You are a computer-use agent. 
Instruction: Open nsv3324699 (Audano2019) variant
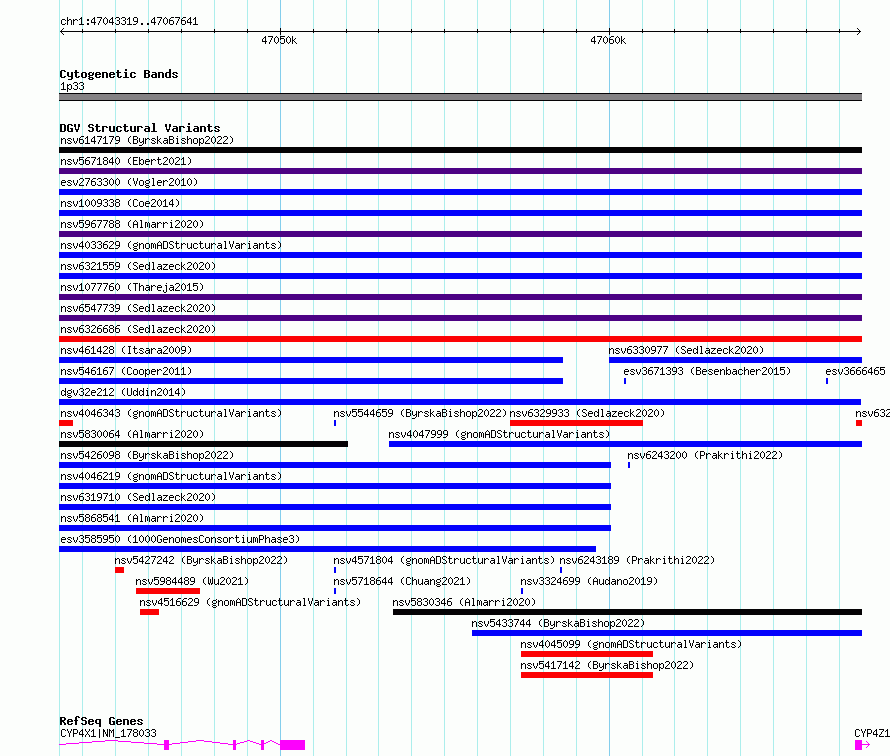[589, 581]
